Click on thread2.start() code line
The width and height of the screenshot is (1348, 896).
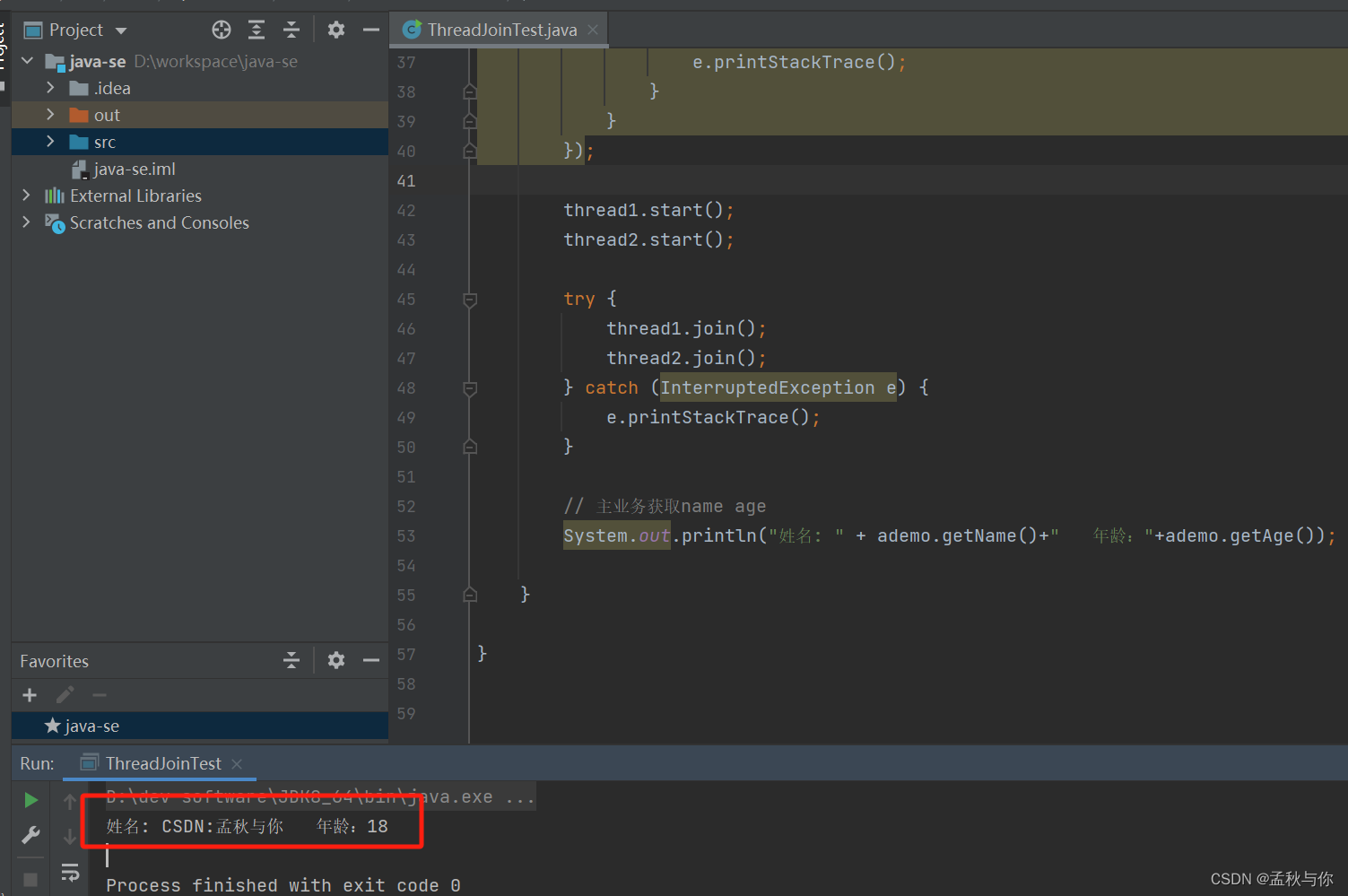648,239
